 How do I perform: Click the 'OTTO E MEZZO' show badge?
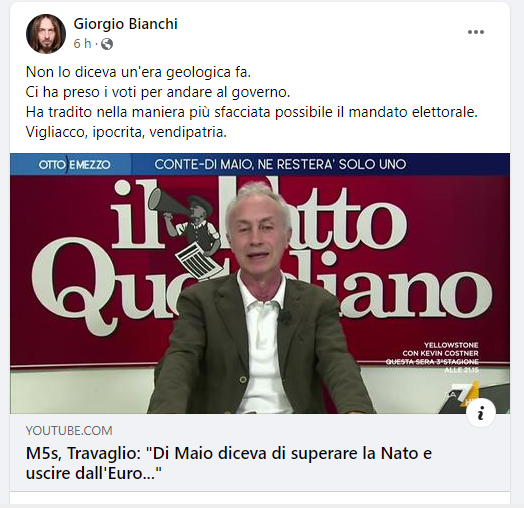pos(74,164)
